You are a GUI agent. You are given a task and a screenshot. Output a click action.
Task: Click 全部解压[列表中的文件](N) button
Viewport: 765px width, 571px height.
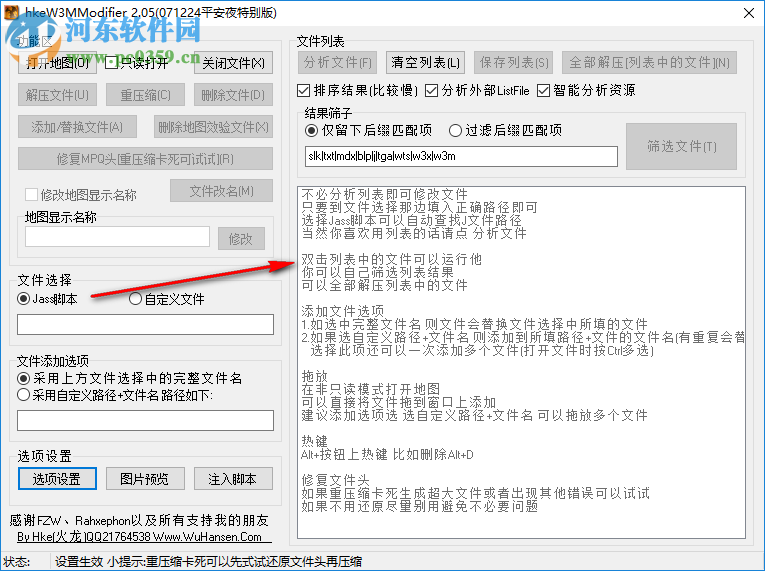[649, 62]
